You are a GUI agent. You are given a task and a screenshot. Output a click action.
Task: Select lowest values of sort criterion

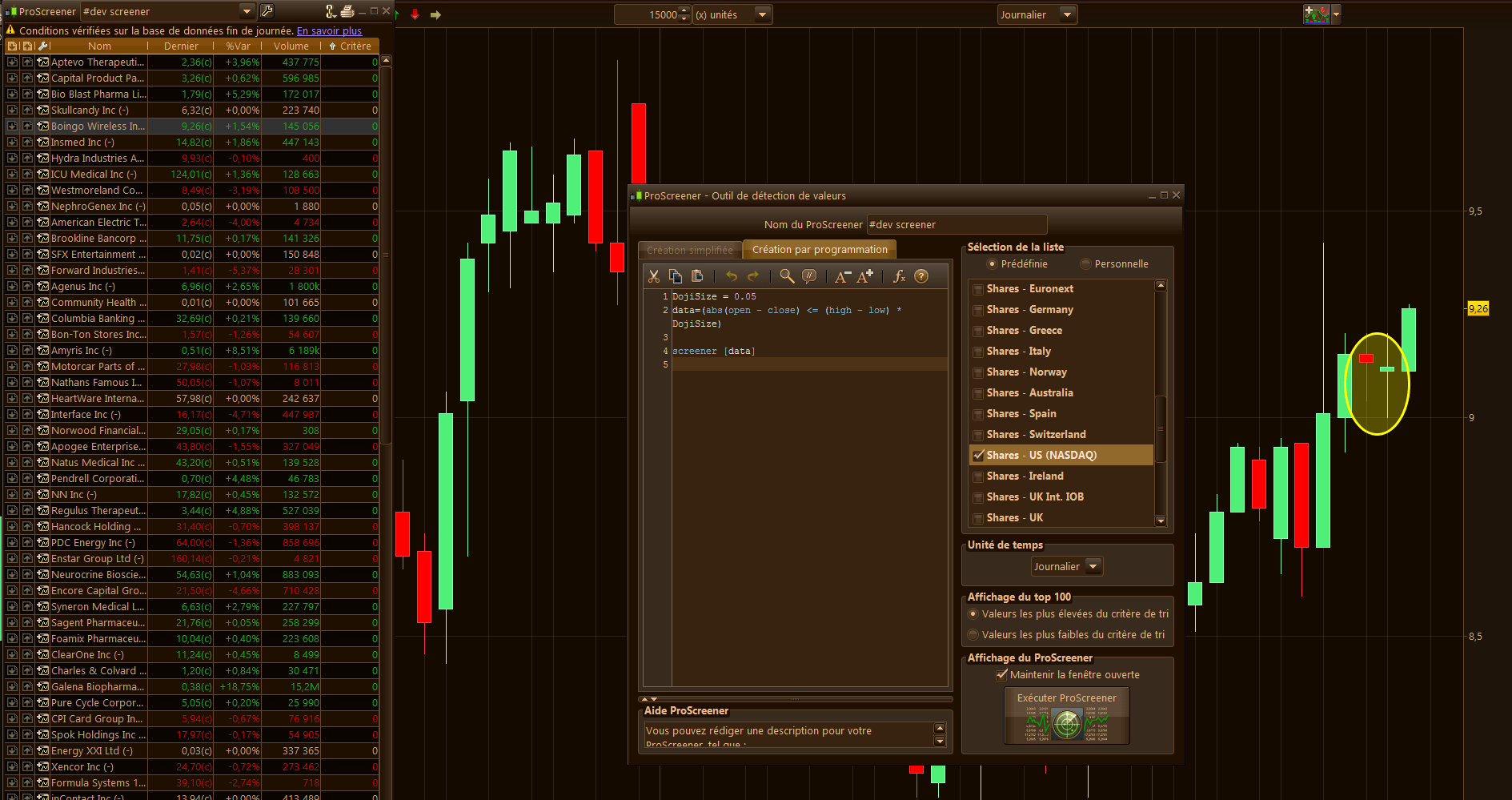973,634
